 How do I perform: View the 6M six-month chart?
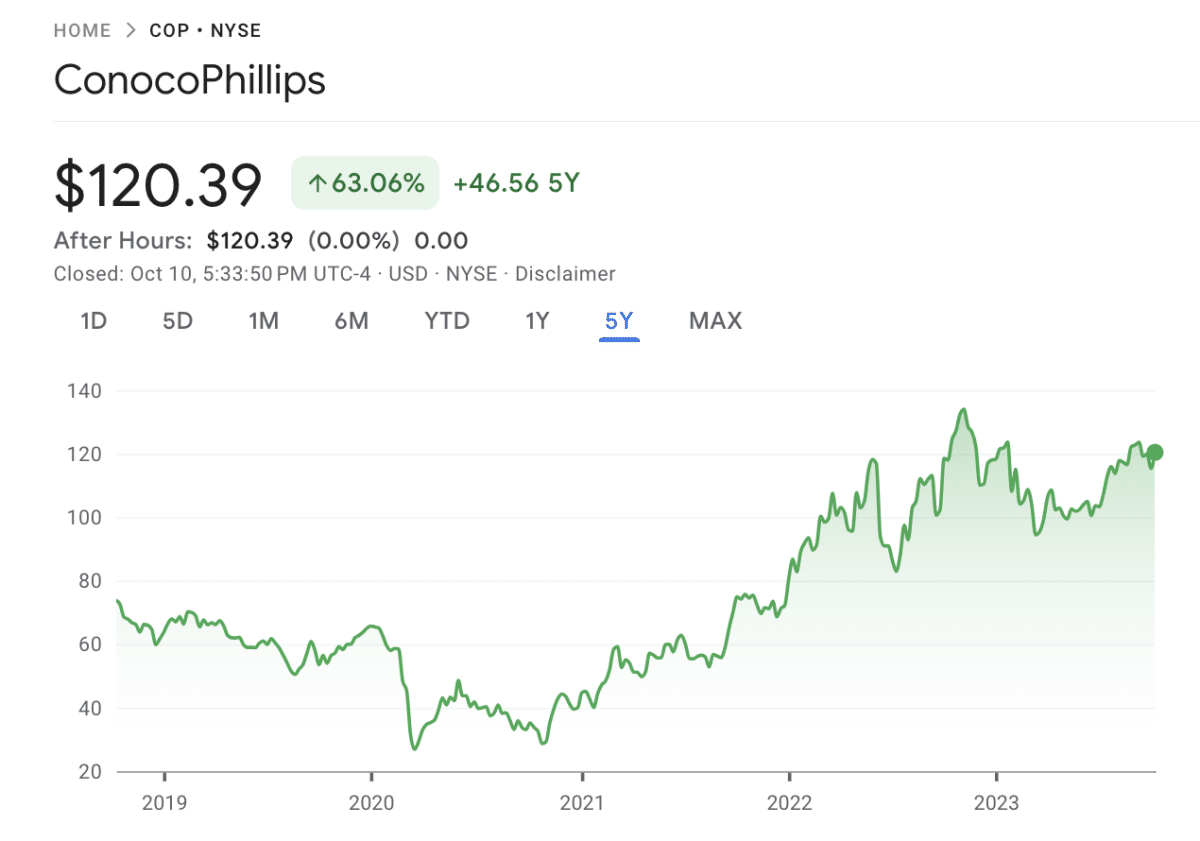[352, 321]
